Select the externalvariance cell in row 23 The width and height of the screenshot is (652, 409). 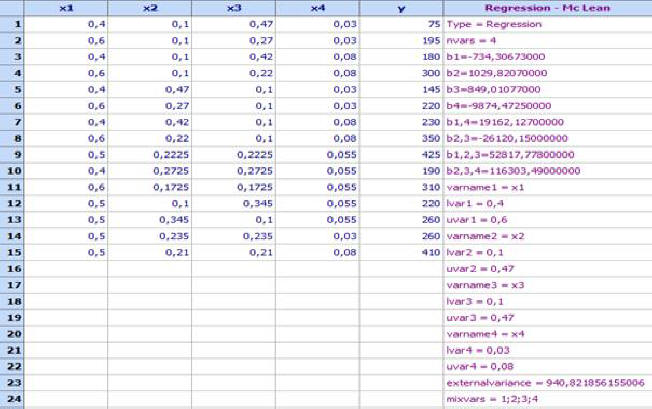[x=547, y=384]
